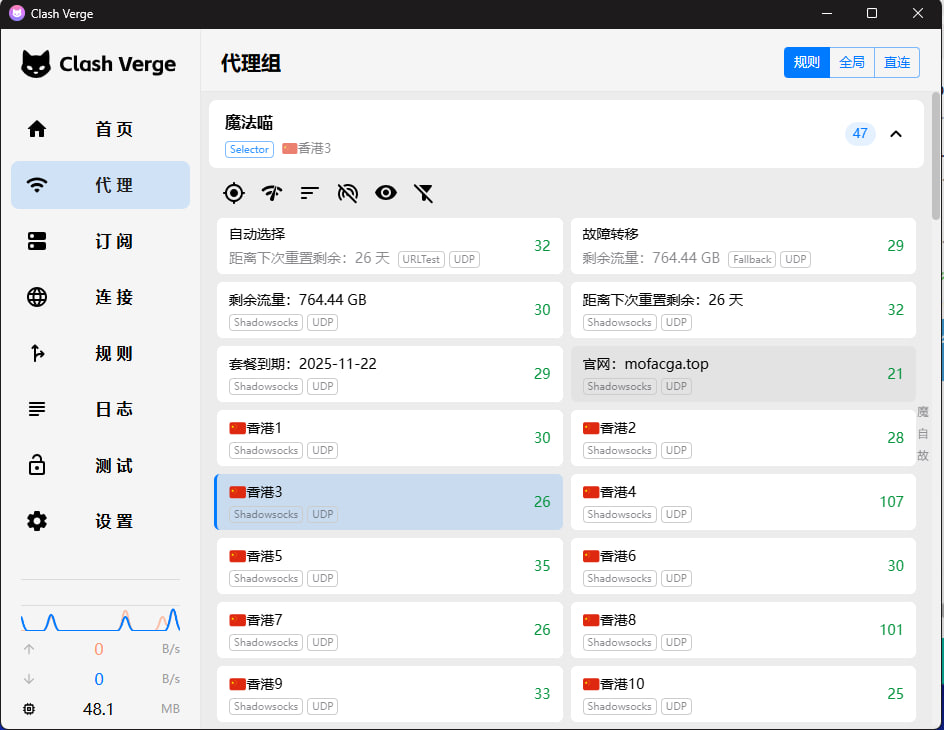Click the Clash Verge cat logo
This screenshot has width=944, height=730.
tap(36, 64)
